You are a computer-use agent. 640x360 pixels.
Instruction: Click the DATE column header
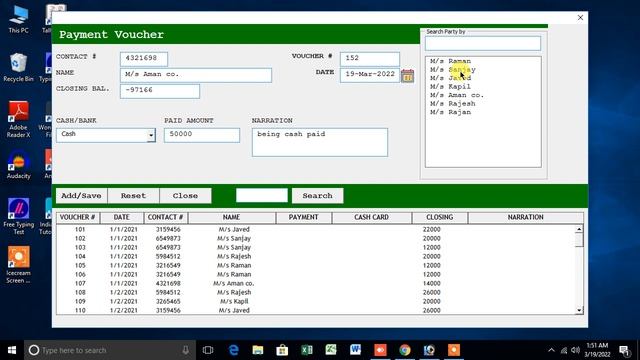[x=122, y=218]
